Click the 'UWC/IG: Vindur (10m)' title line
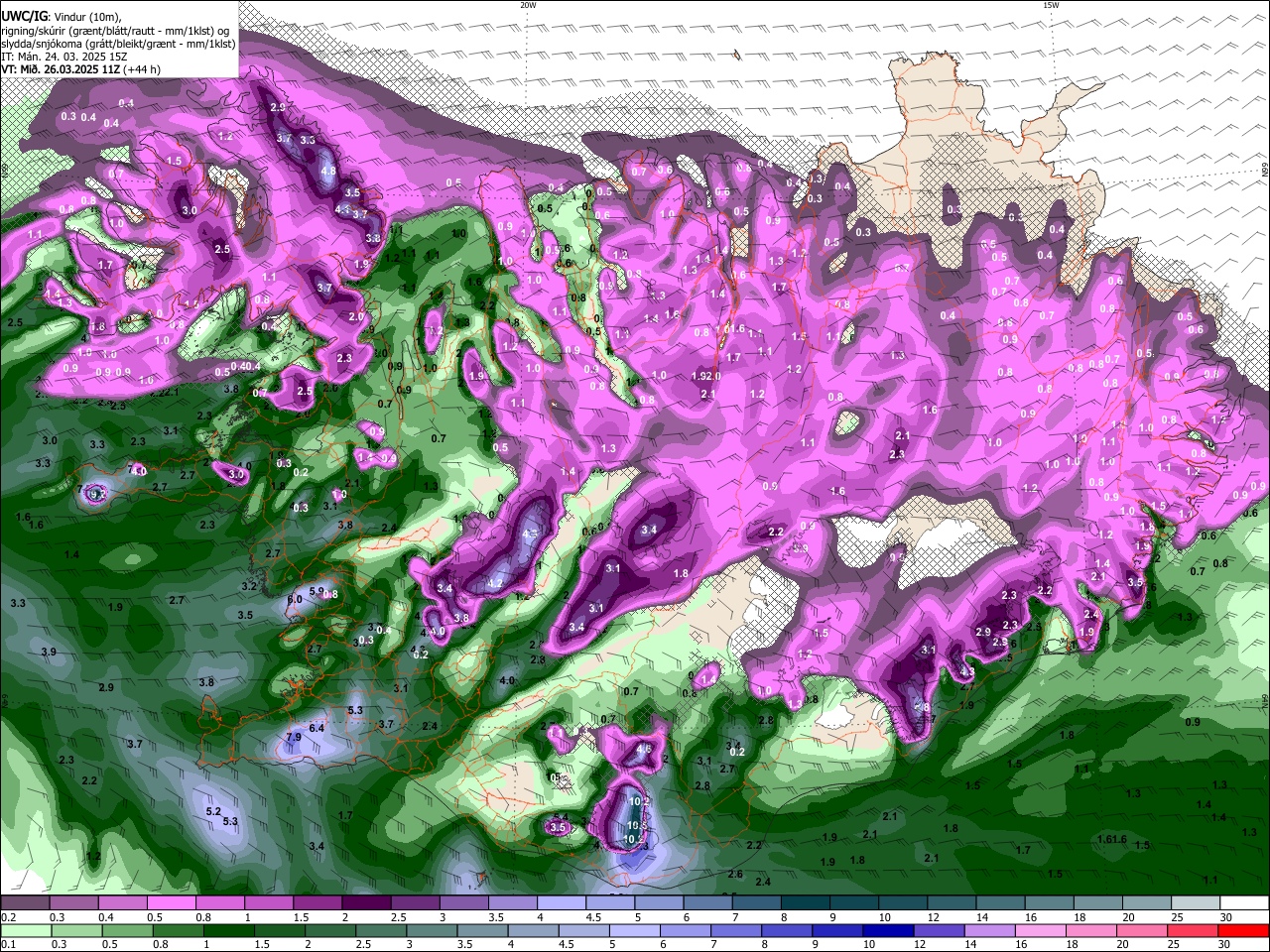Image resolution: width=1270 pixels, height=952 pixels. [61, 17]
